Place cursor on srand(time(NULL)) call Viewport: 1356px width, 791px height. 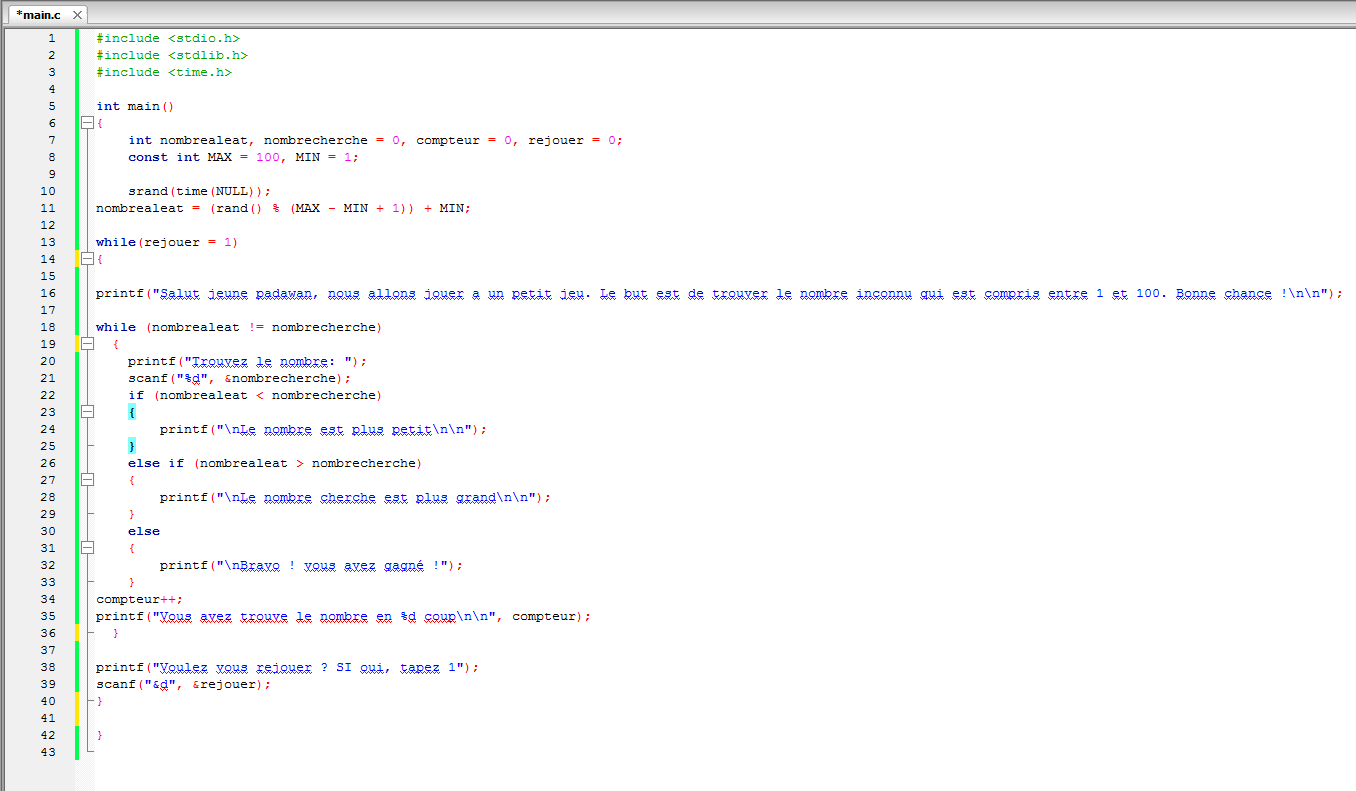point(198,191)
